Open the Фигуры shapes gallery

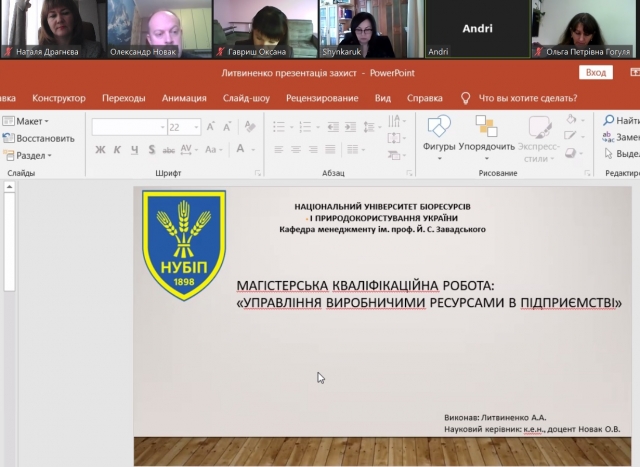point(439,138)
